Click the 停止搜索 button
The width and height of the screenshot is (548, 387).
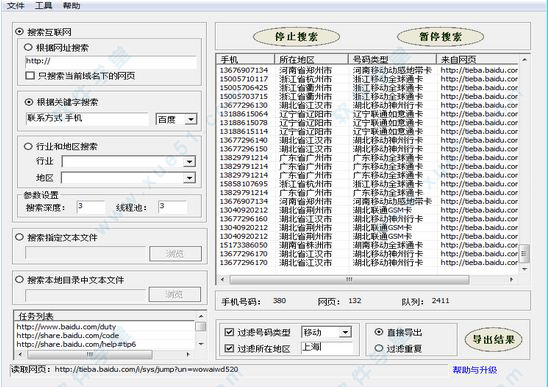tap(296, 37)
